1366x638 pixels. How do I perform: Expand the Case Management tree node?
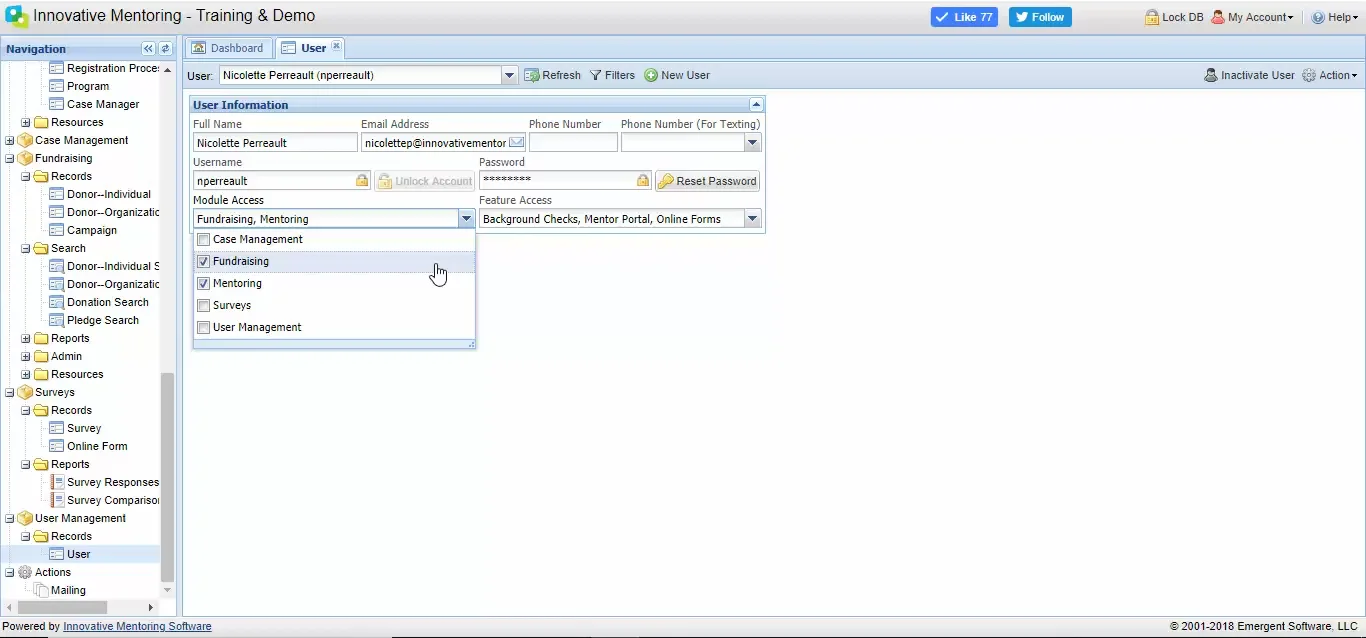point(10,140)
